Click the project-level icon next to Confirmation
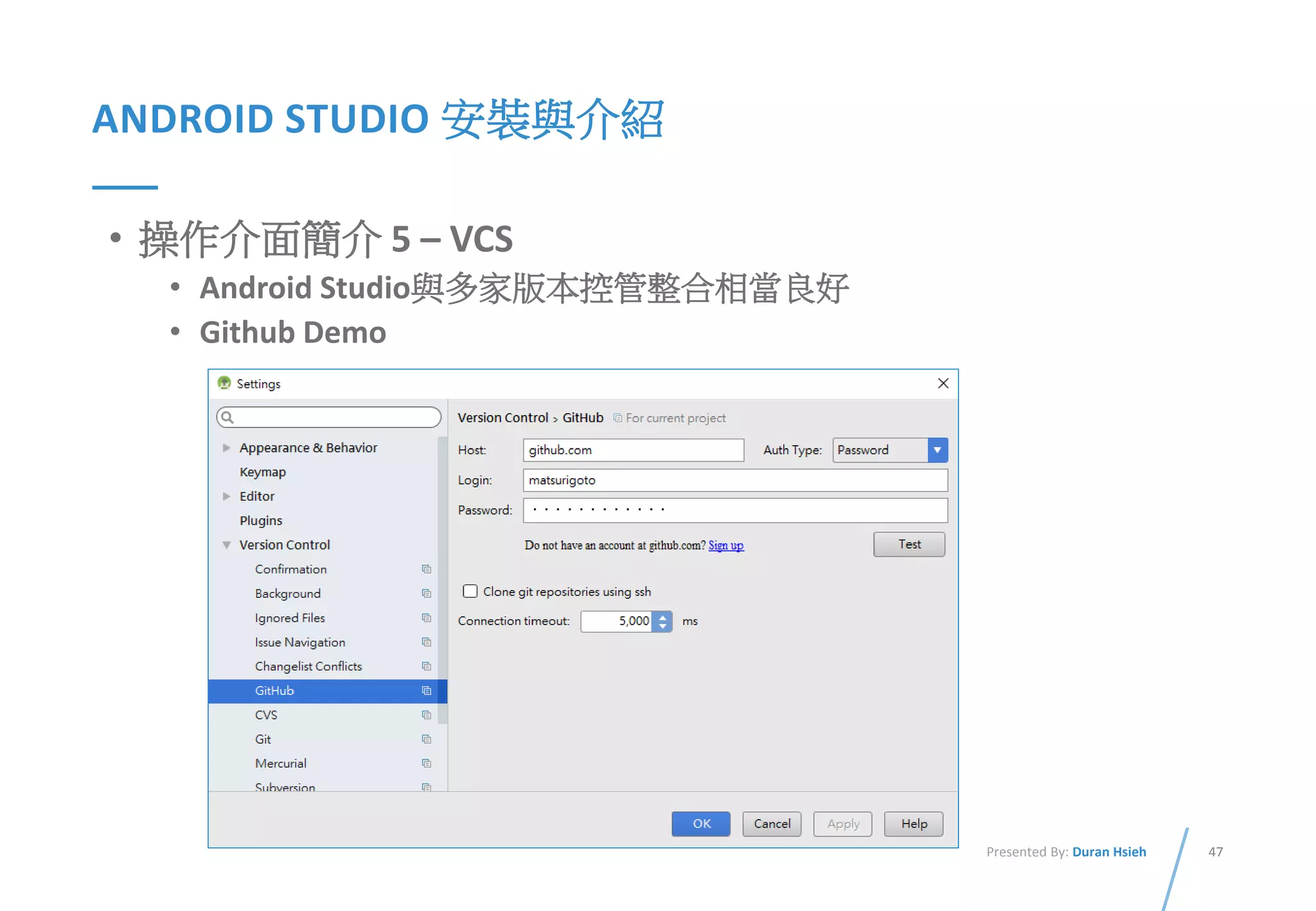Image resolution: width=1316 pixels, height=911 pixels. pos(426,569)
